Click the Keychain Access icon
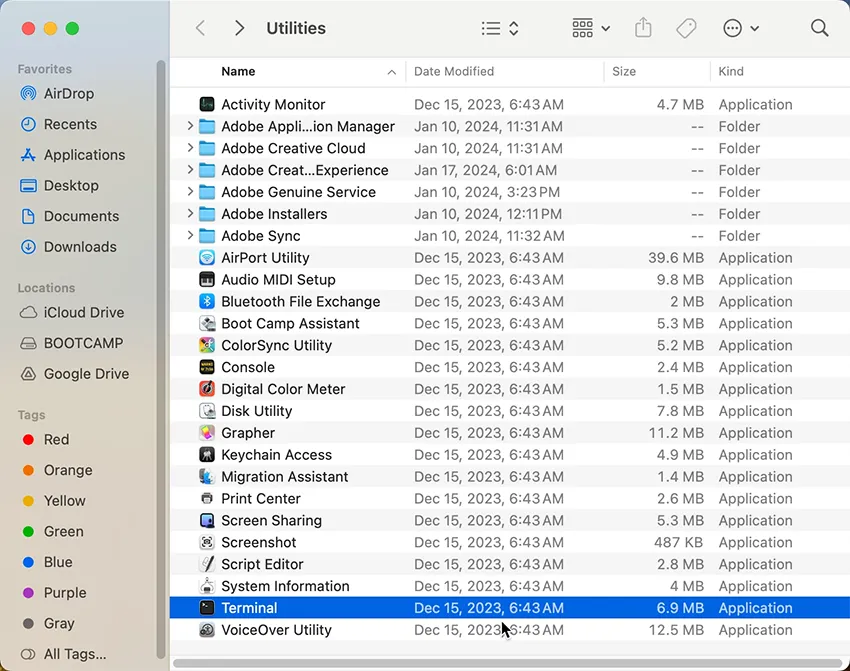The height and width of the screenshot is (671, 850). point(207,454)
